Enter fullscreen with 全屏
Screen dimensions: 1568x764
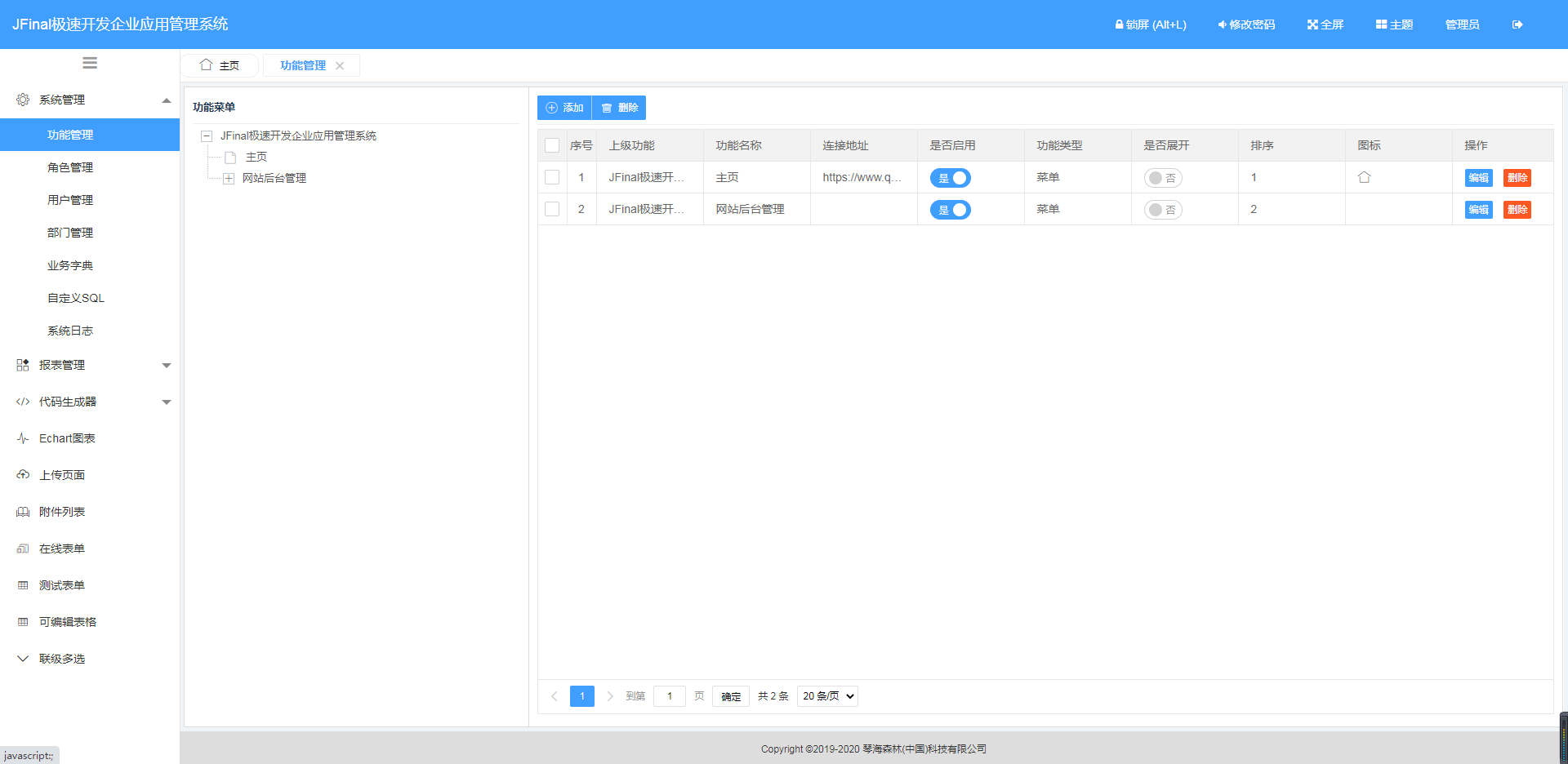tap(1325, 24)
